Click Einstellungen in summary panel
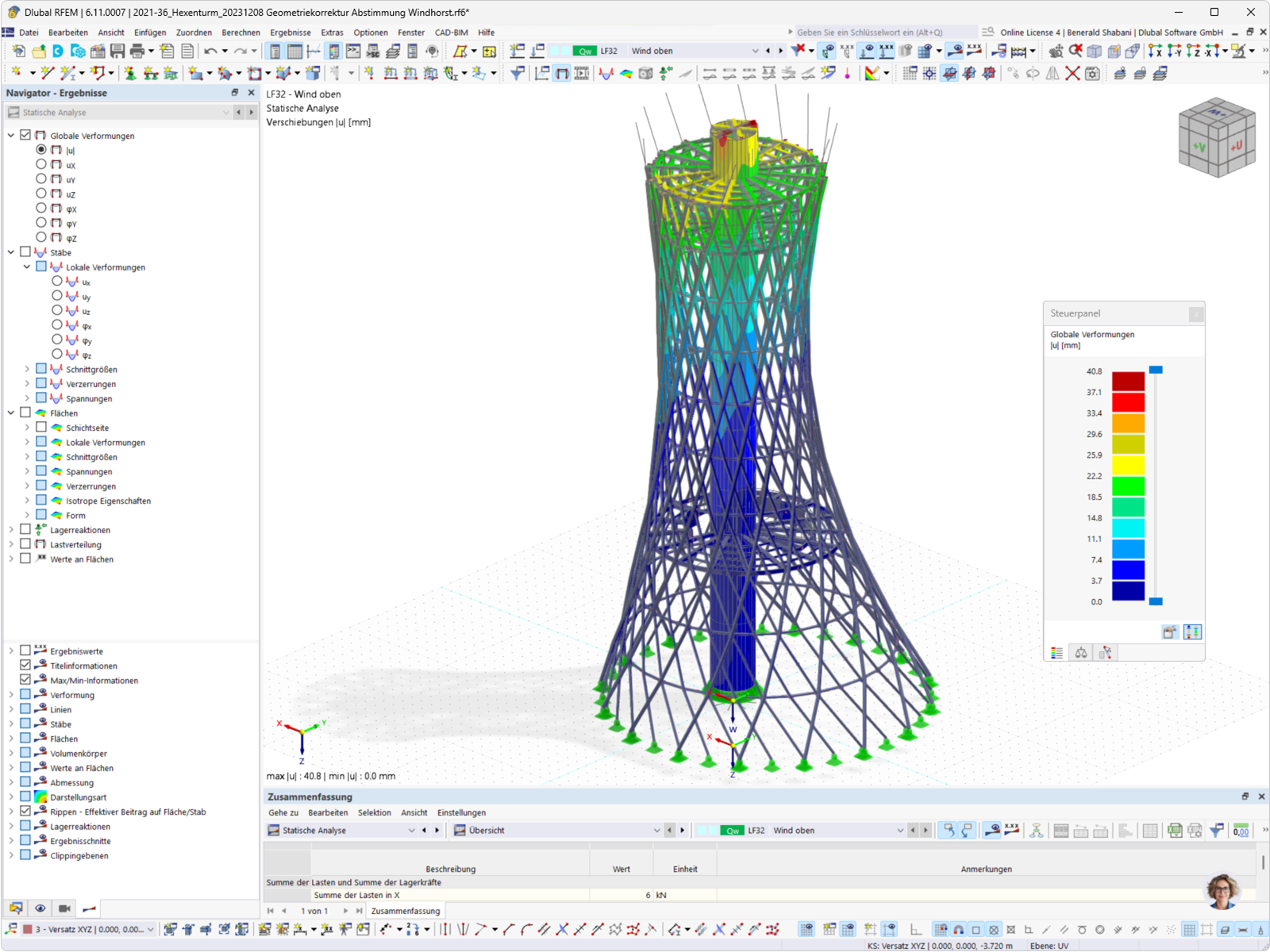1270x952 pixels. point(461,812)
